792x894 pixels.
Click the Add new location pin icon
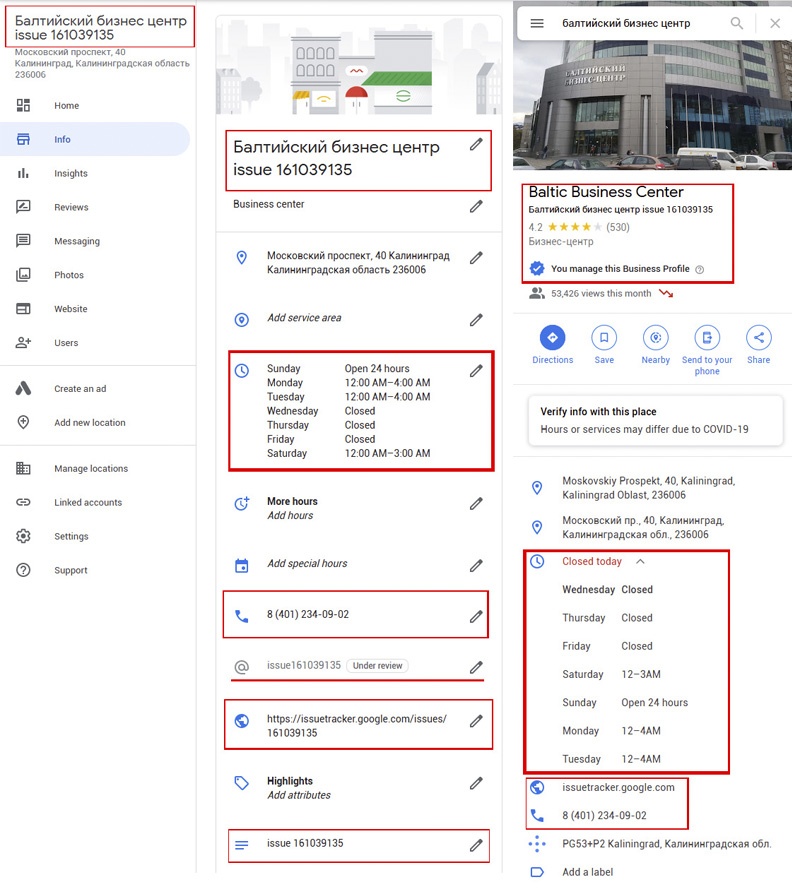point(23,422)
